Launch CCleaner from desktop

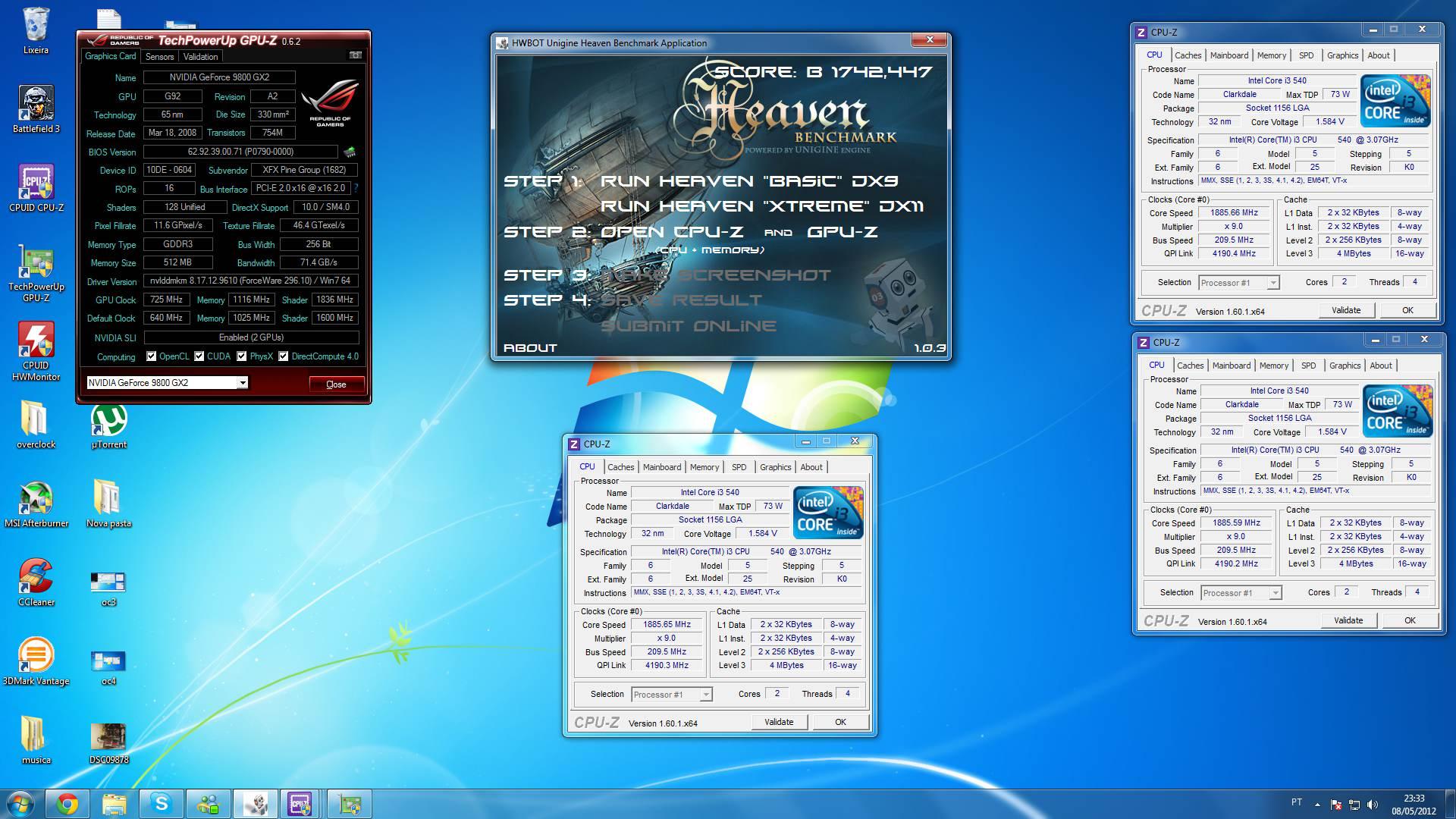point(36,582)
